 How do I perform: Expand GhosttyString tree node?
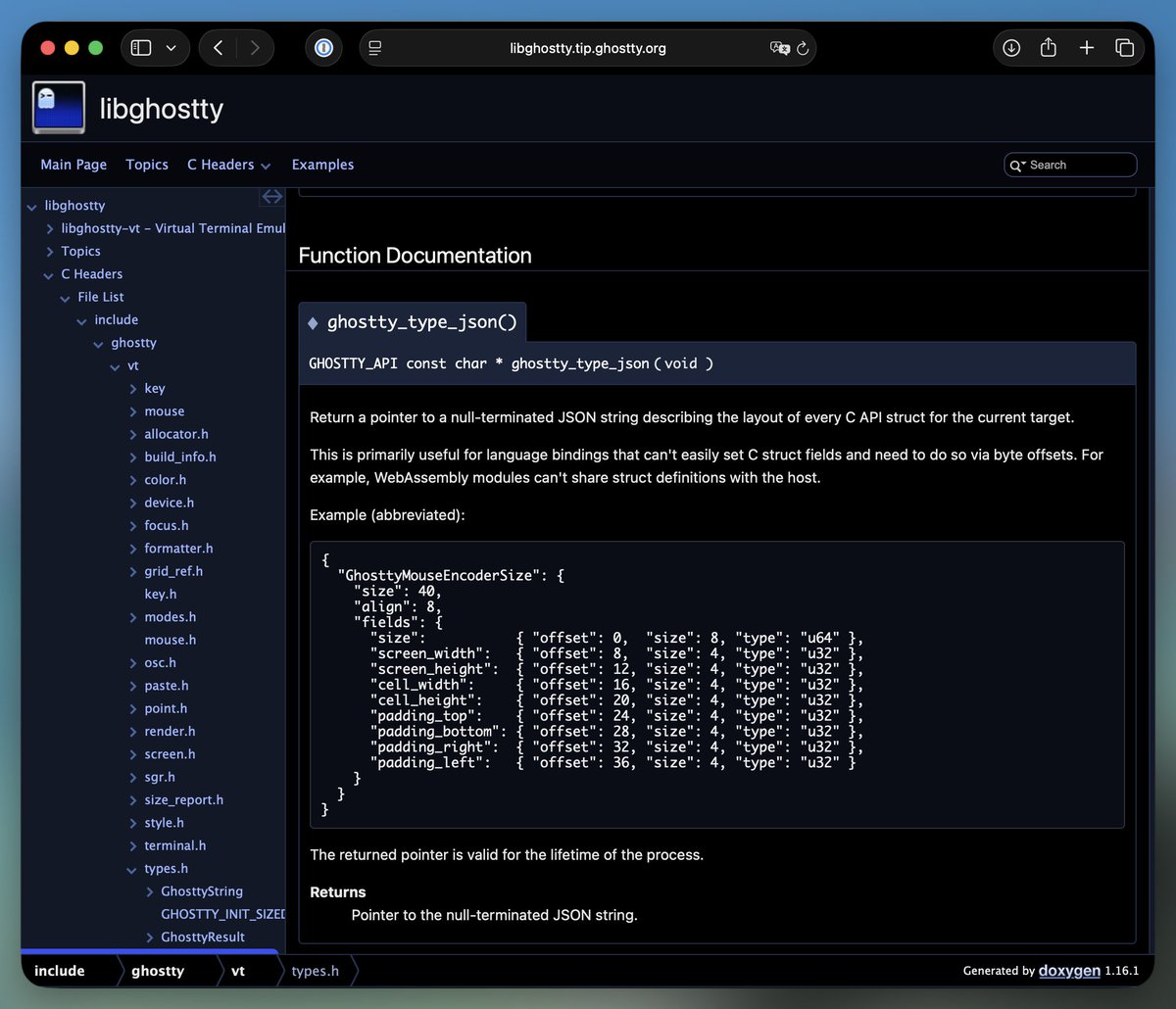click(x=150, y=891)
